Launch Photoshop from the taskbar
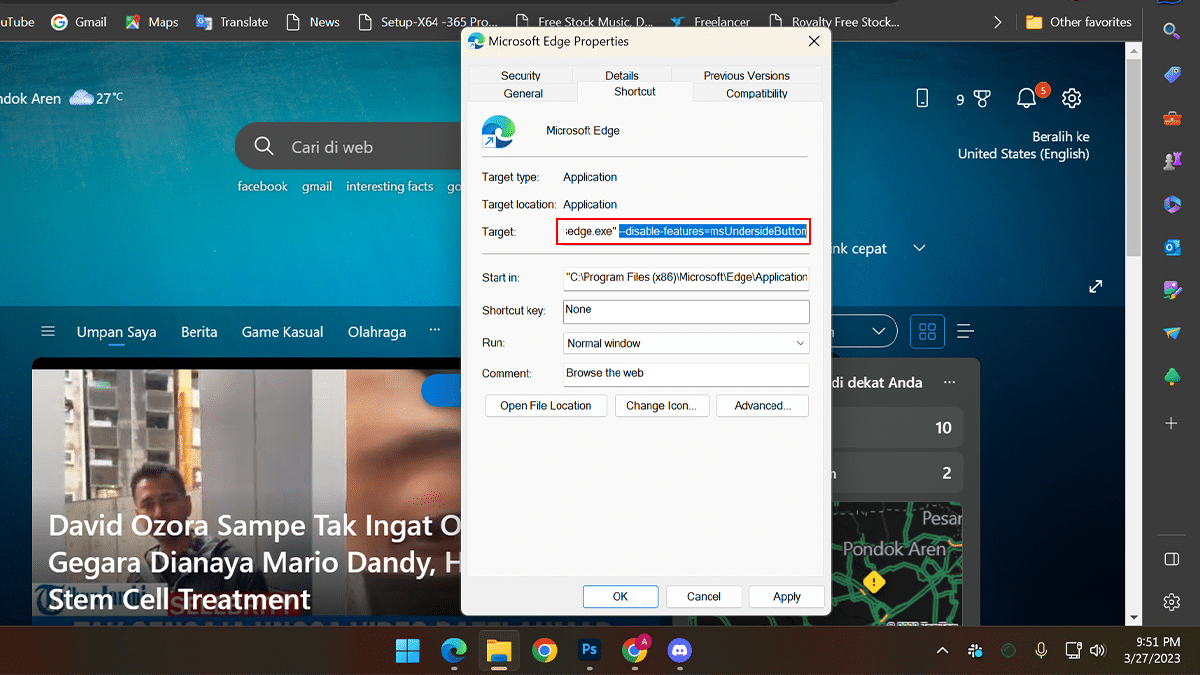This screenshot has width=1200, height=675. [x=589, y=651]
